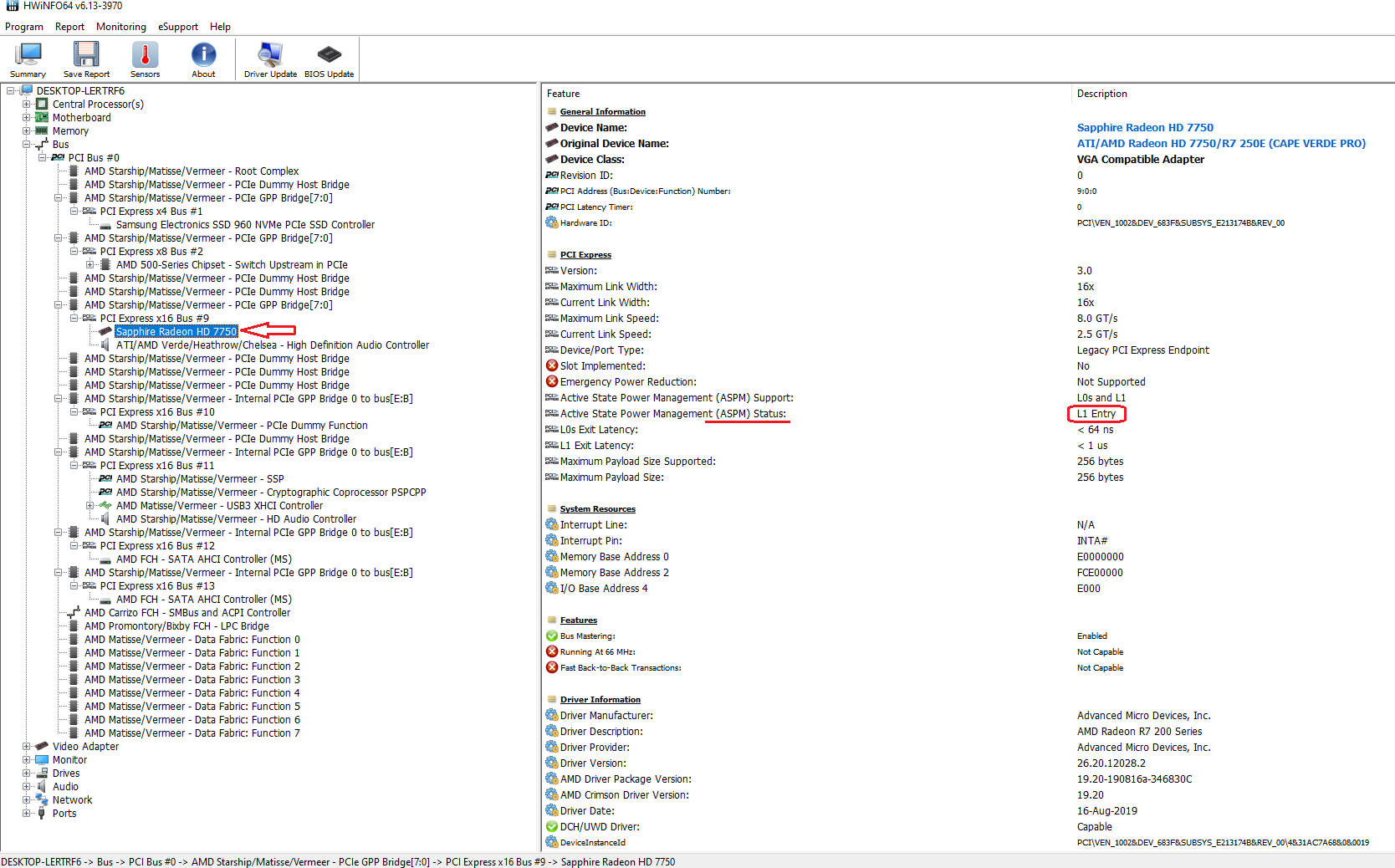Click the Driver Version value 26.20.12028.2
The image size is (1395, 868).
(x=1111, y=763)
